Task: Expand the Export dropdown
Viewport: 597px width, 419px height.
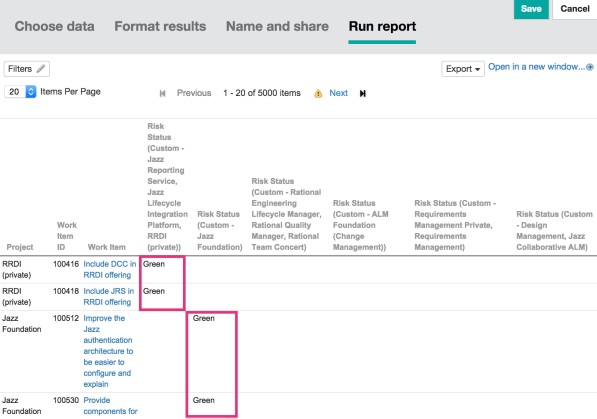Action: 463,69
